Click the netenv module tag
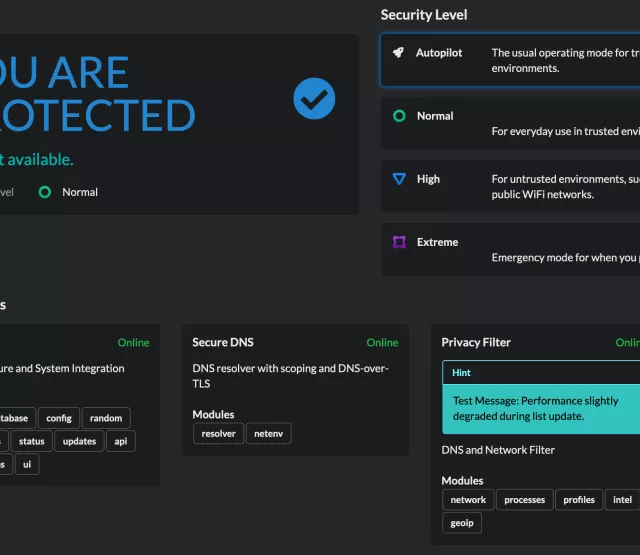 tap(268, 434)
